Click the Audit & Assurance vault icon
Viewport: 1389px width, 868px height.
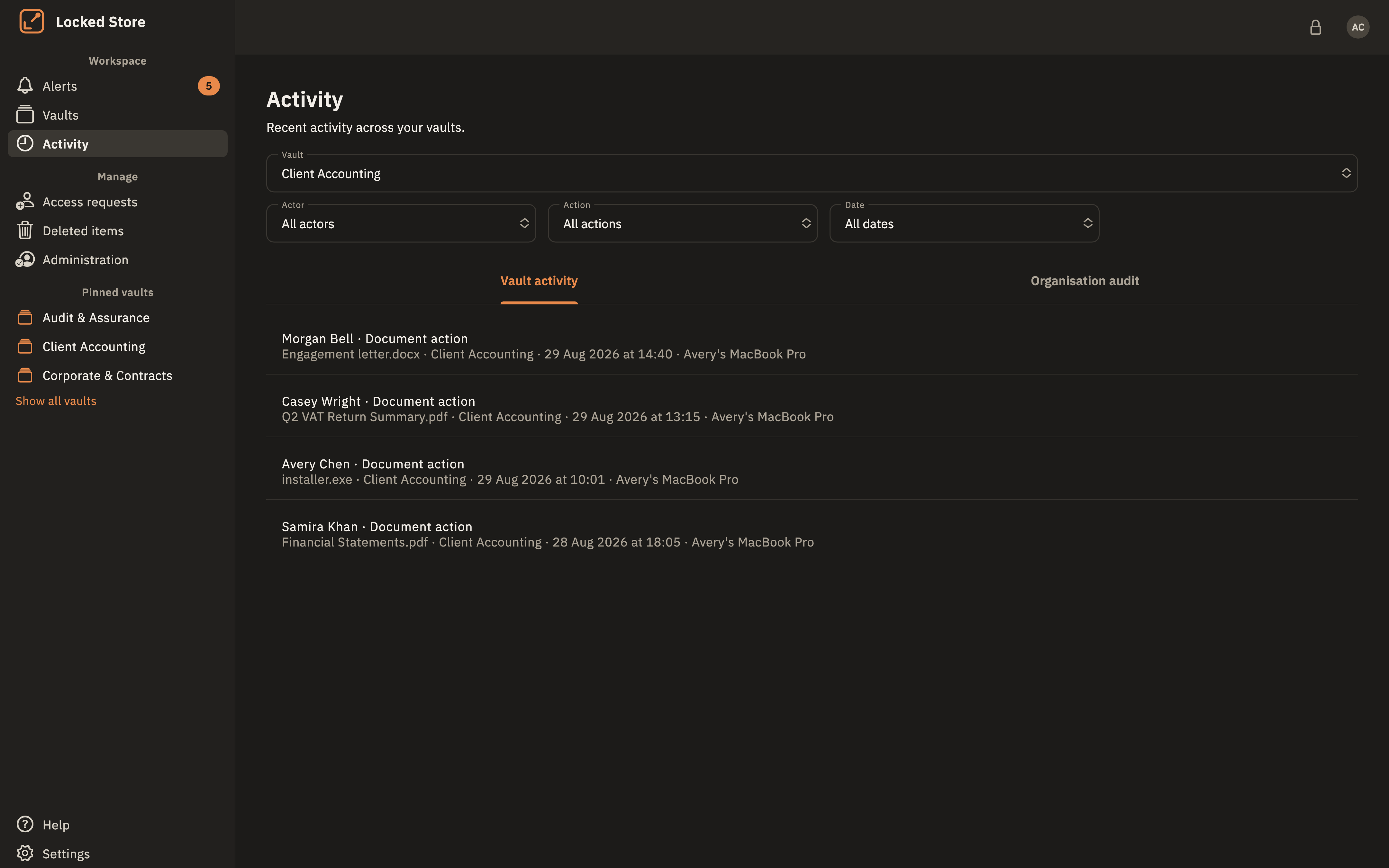coord(25,318)
